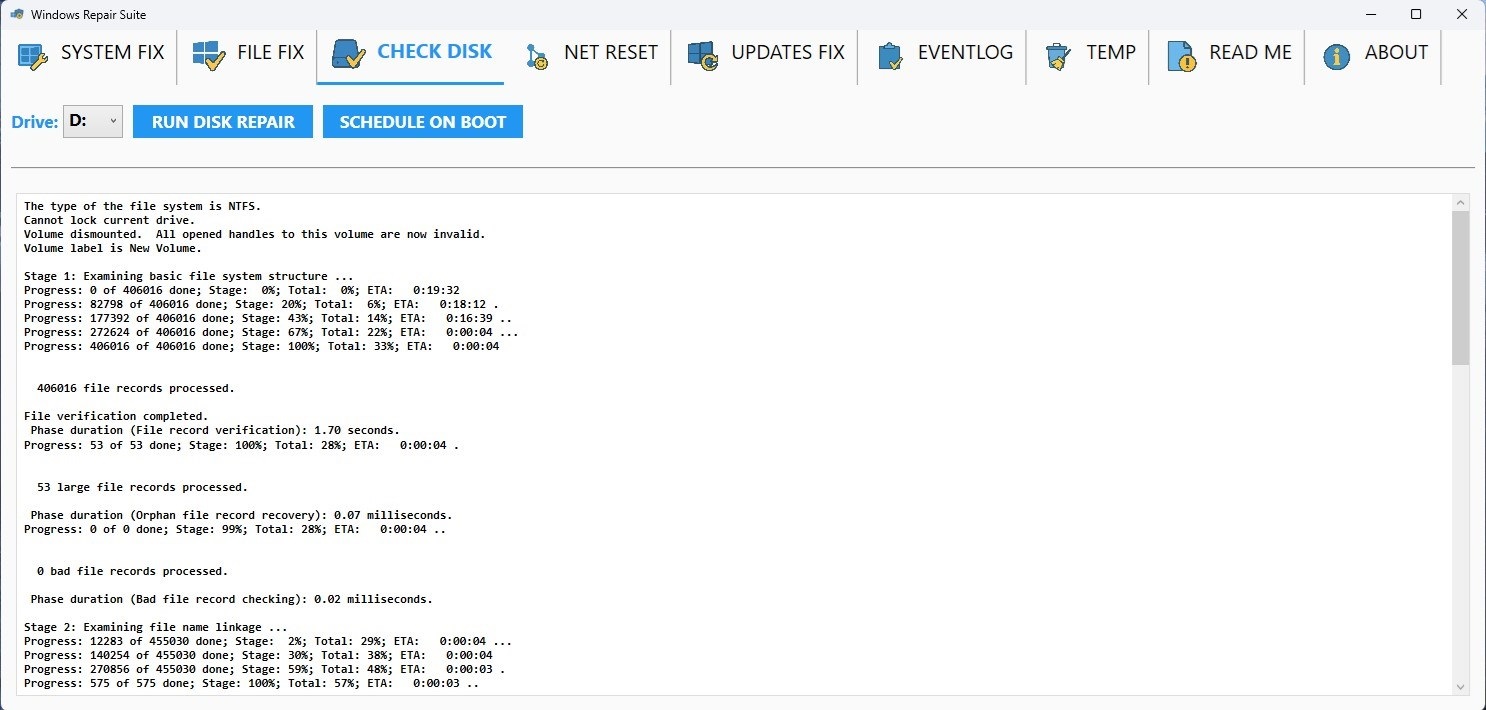
Task: Click the Read Me document icon
Action: [1181, 55]
